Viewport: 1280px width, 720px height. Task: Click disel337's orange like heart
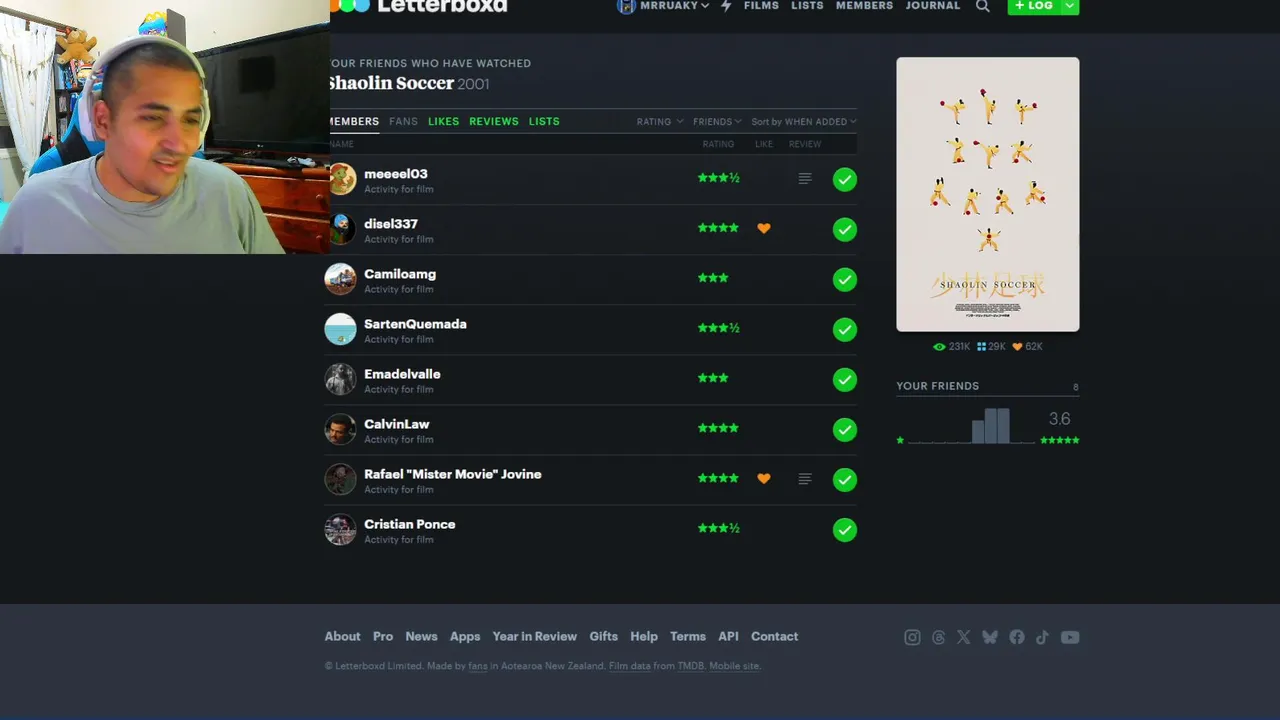pyautogui.click(x=764, y=229)
